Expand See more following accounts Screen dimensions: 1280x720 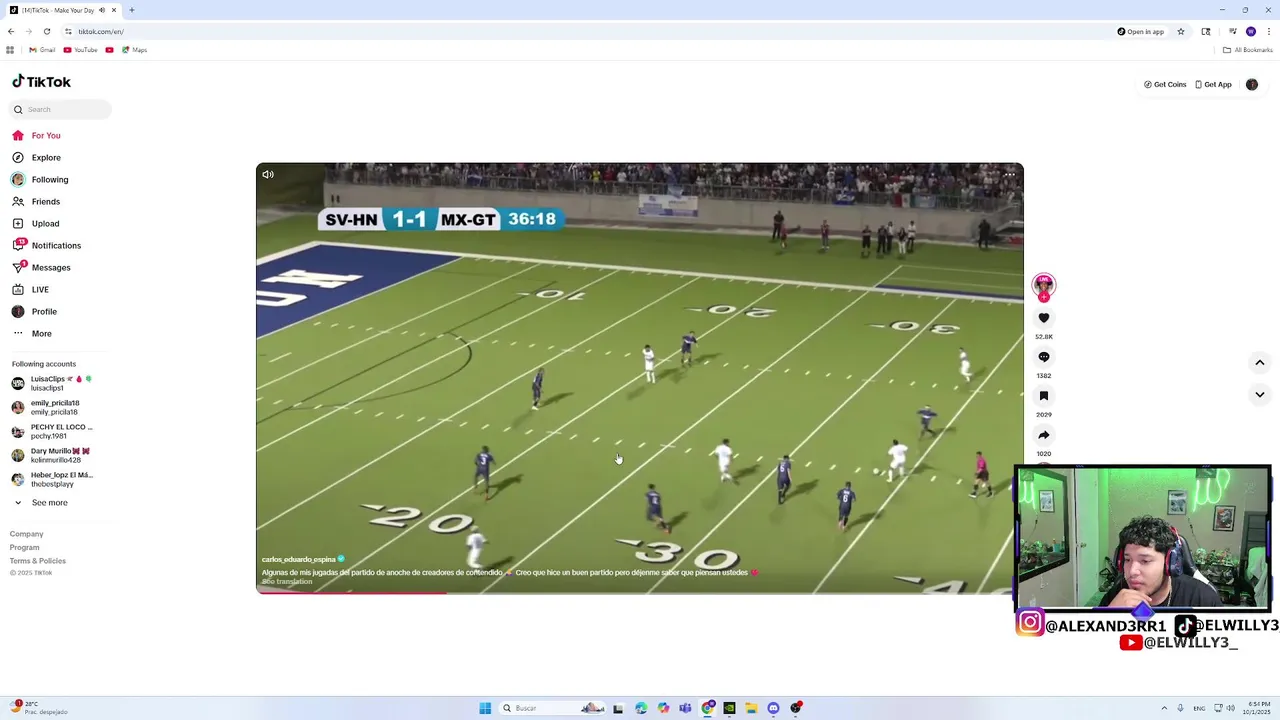pyautogui.click(x=41, y=502)
